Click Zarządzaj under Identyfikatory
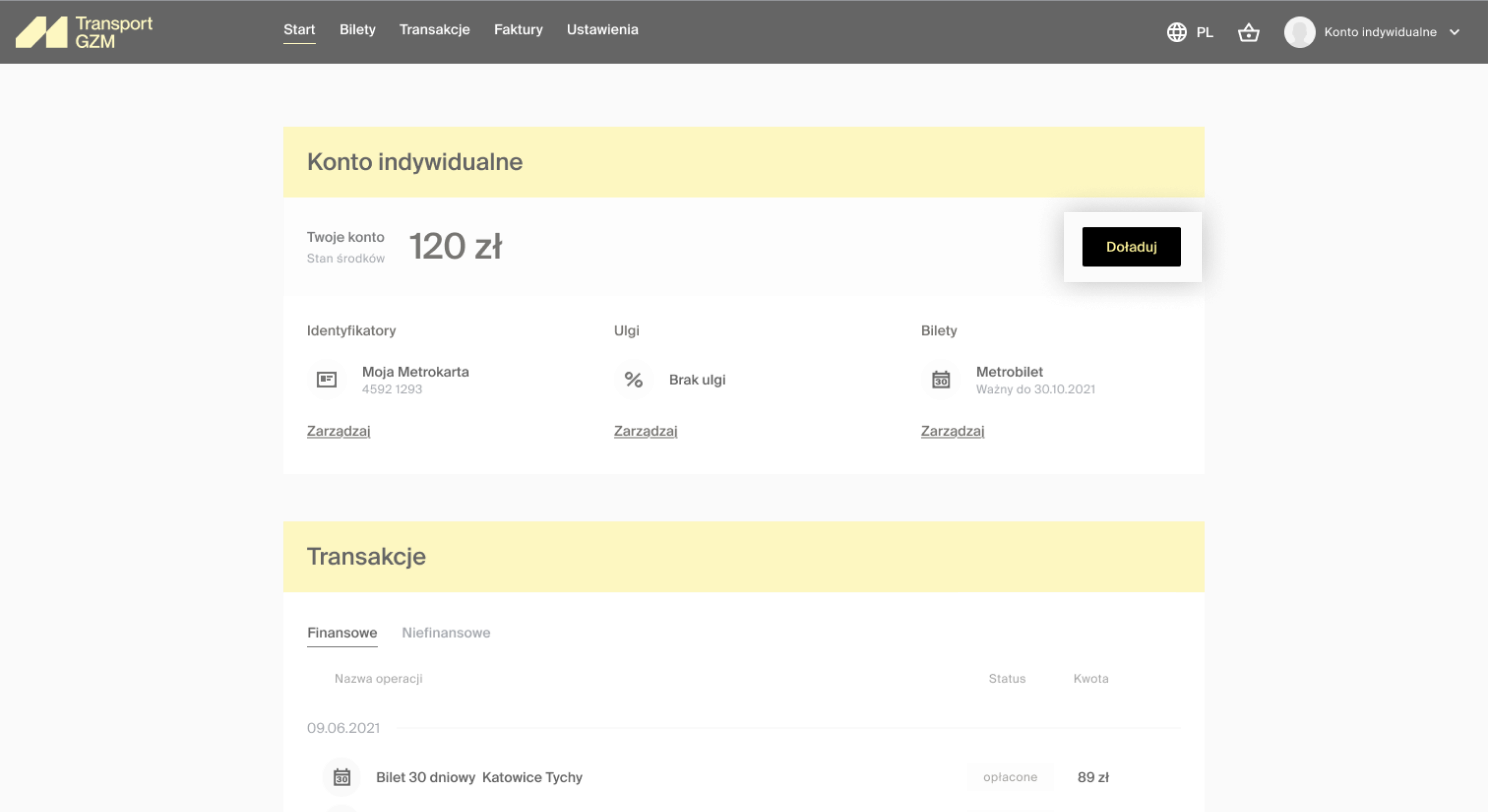1488x812 pixels. click(338, 432)
